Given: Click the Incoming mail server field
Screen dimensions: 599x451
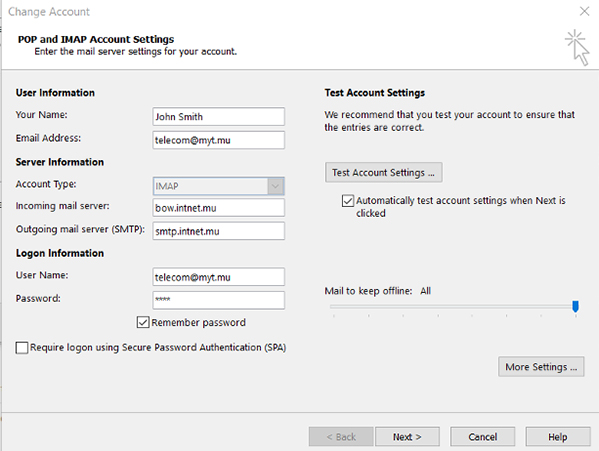Looking at the screenshot, I should (x=219, y=208).
